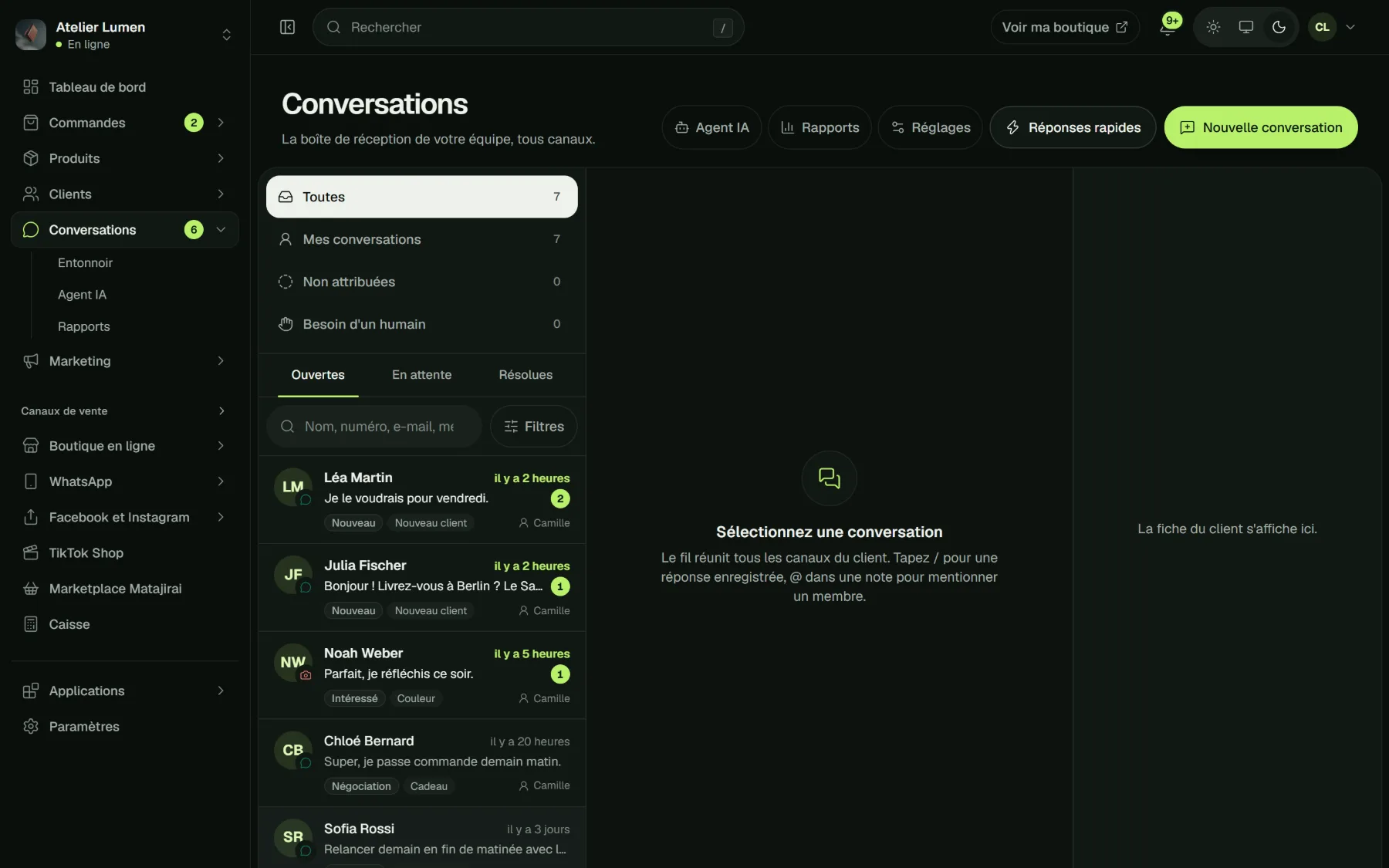
Task: Open the Réglages button
Action: coord(930,127)
